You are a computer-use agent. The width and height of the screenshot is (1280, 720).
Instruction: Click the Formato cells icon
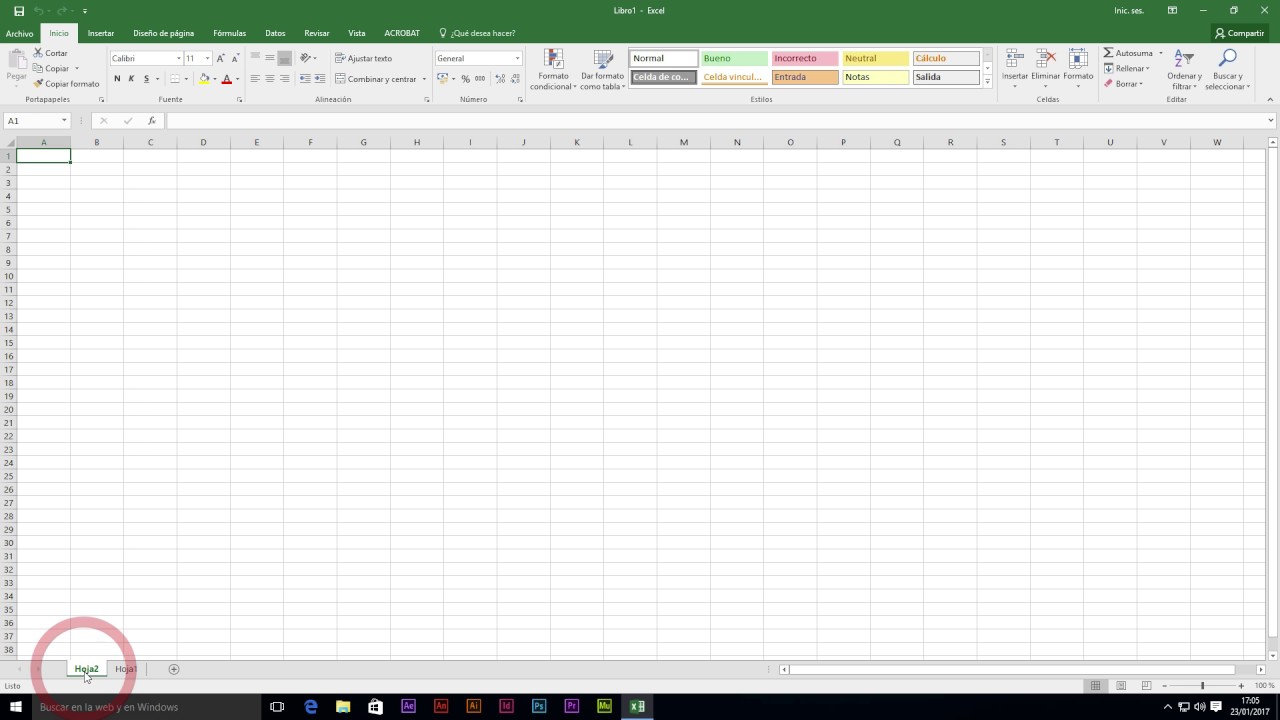pyautogui.click(x=1078, y=58)
